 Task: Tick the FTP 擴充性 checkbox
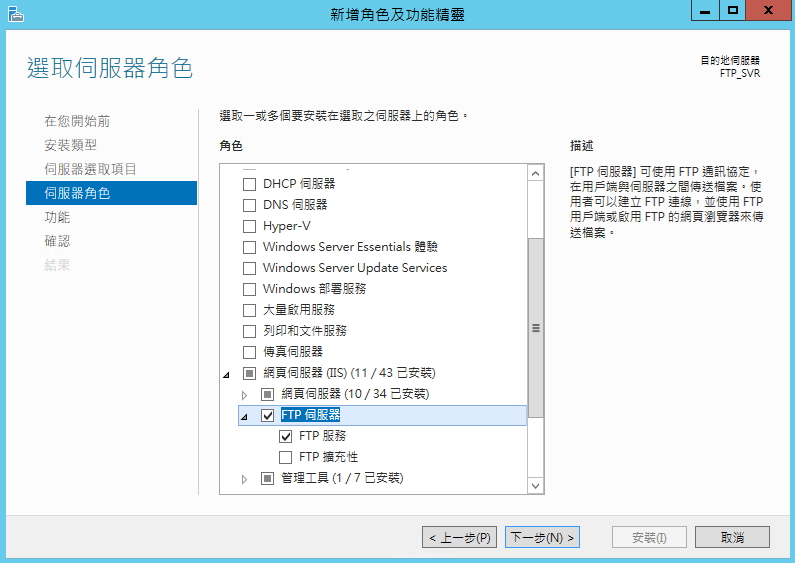click(285, 457)
